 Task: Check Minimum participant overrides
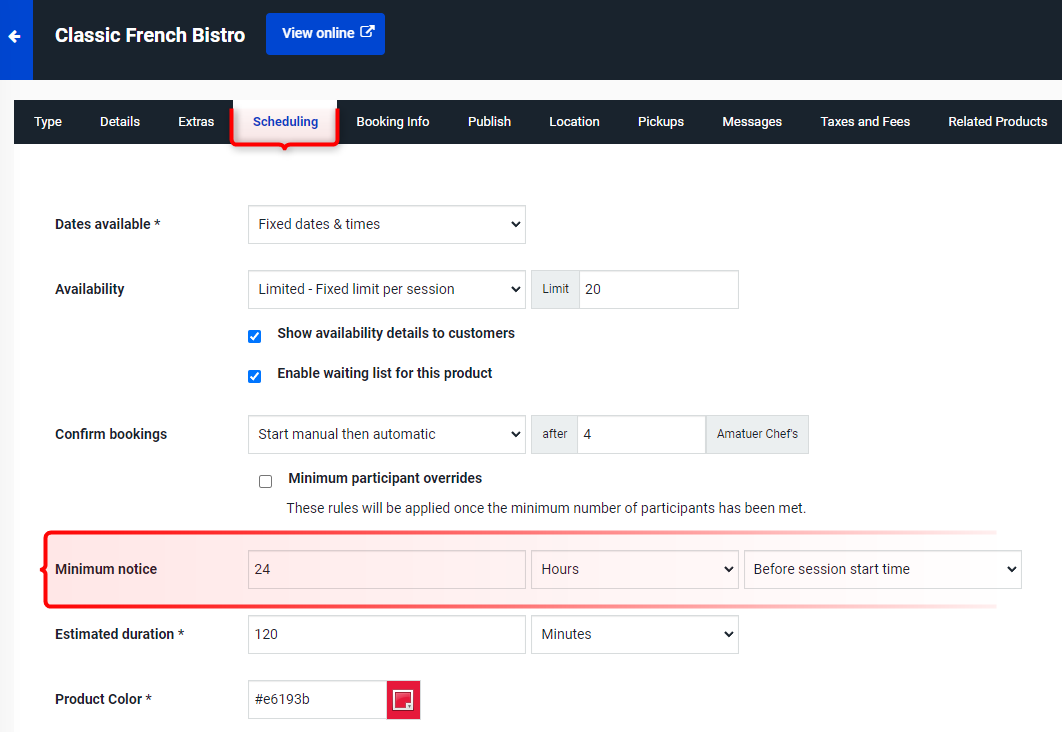tap(266, 481)
